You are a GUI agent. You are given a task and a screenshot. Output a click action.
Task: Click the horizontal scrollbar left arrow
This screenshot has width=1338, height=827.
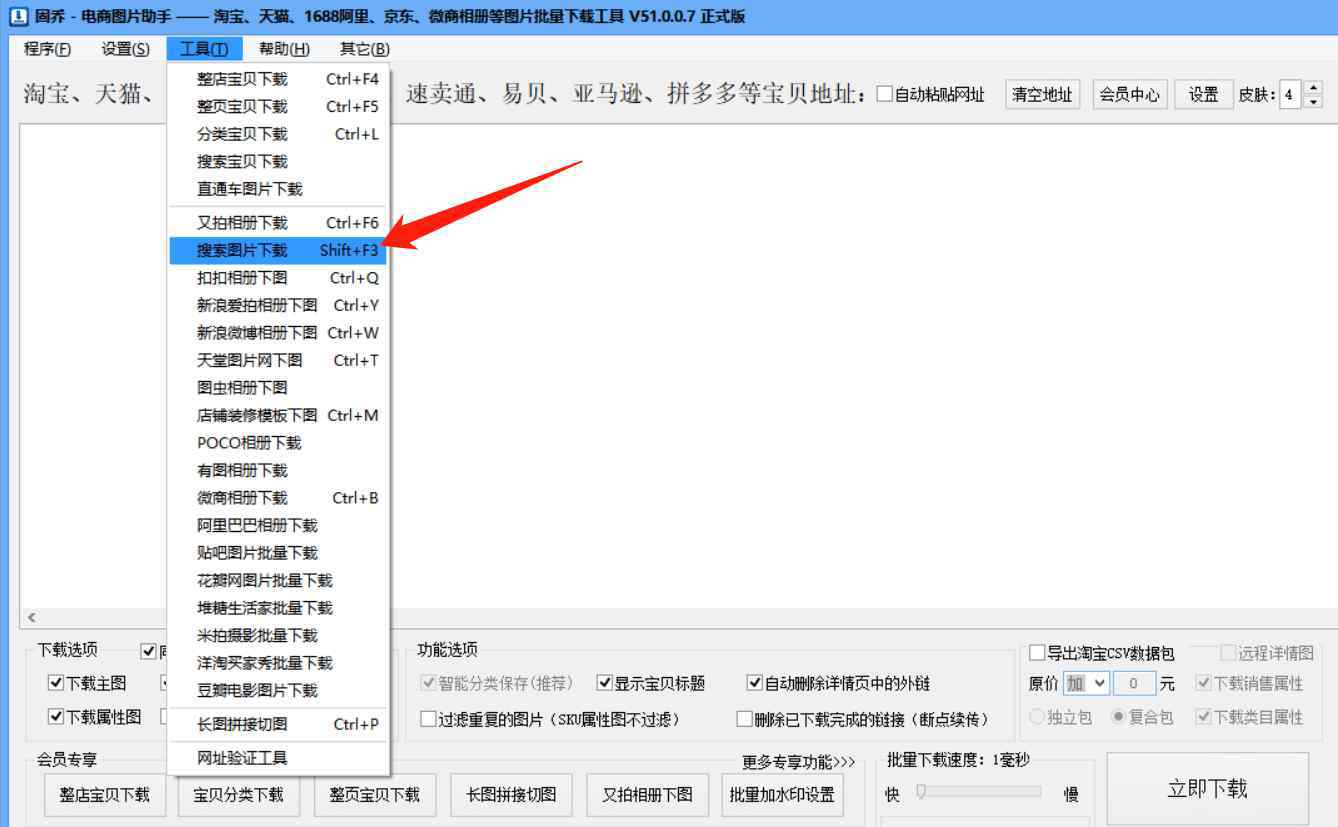[x=31, y=618]
